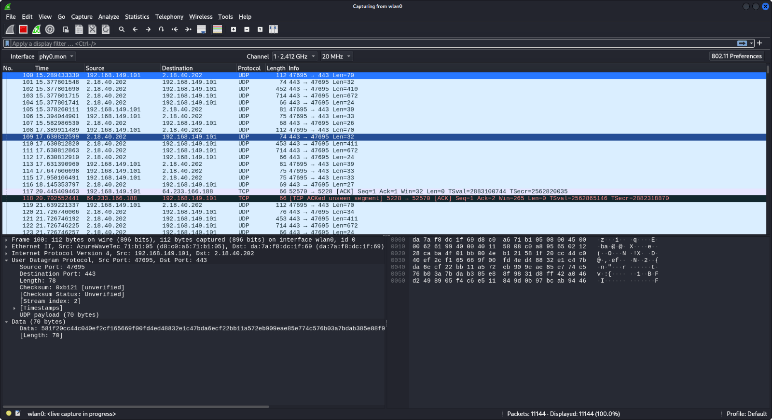Open the Wireless menu
The height and width of the screenshot is (420, 772).
200,17
